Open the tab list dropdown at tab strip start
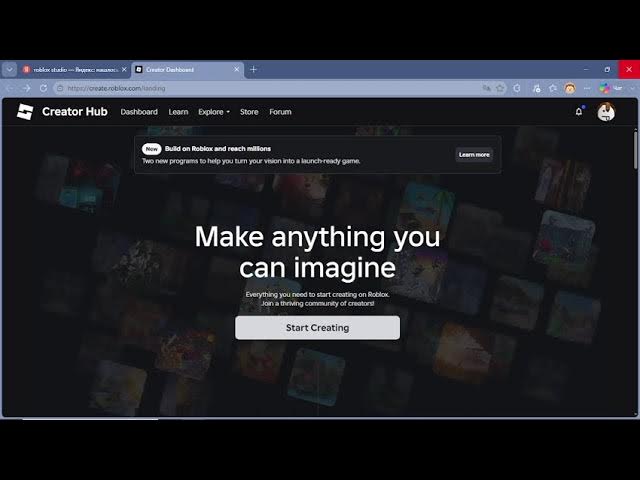The height and width of the screenshot is (480, 640). pos(9,69)
